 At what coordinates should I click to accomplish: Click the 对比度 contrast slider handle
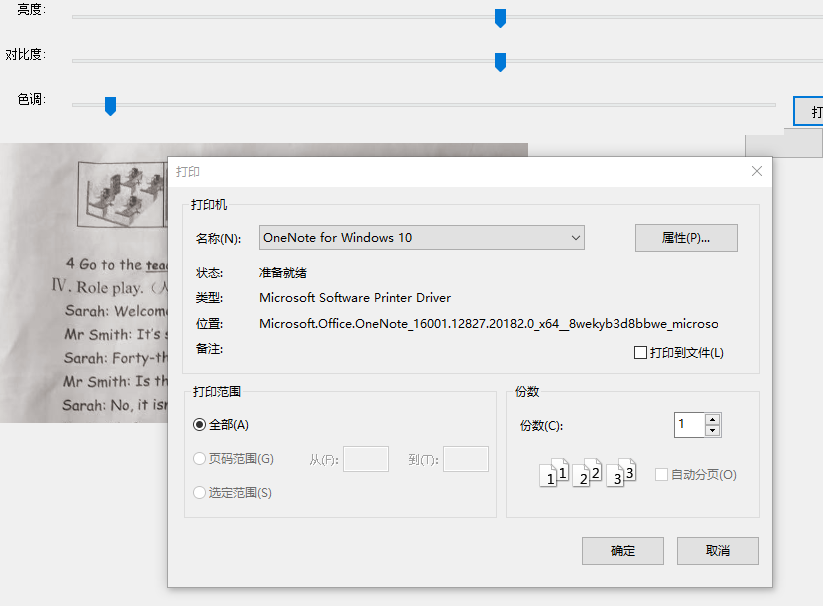pos(501,62)
